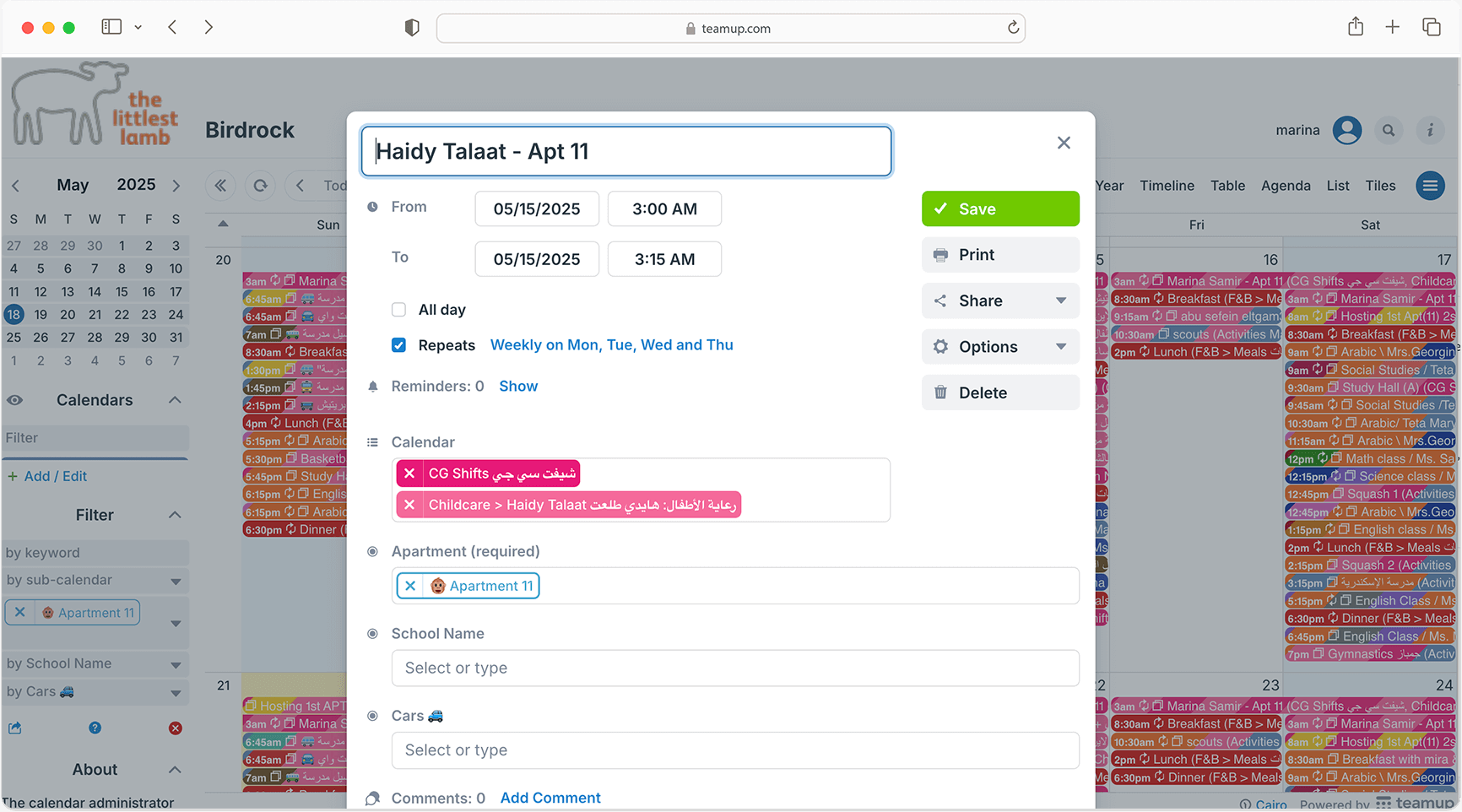Collapse the all-day row arrow
Image resolution: width=1462 pixels, height=812 pixels.
(x=223, y=225)
